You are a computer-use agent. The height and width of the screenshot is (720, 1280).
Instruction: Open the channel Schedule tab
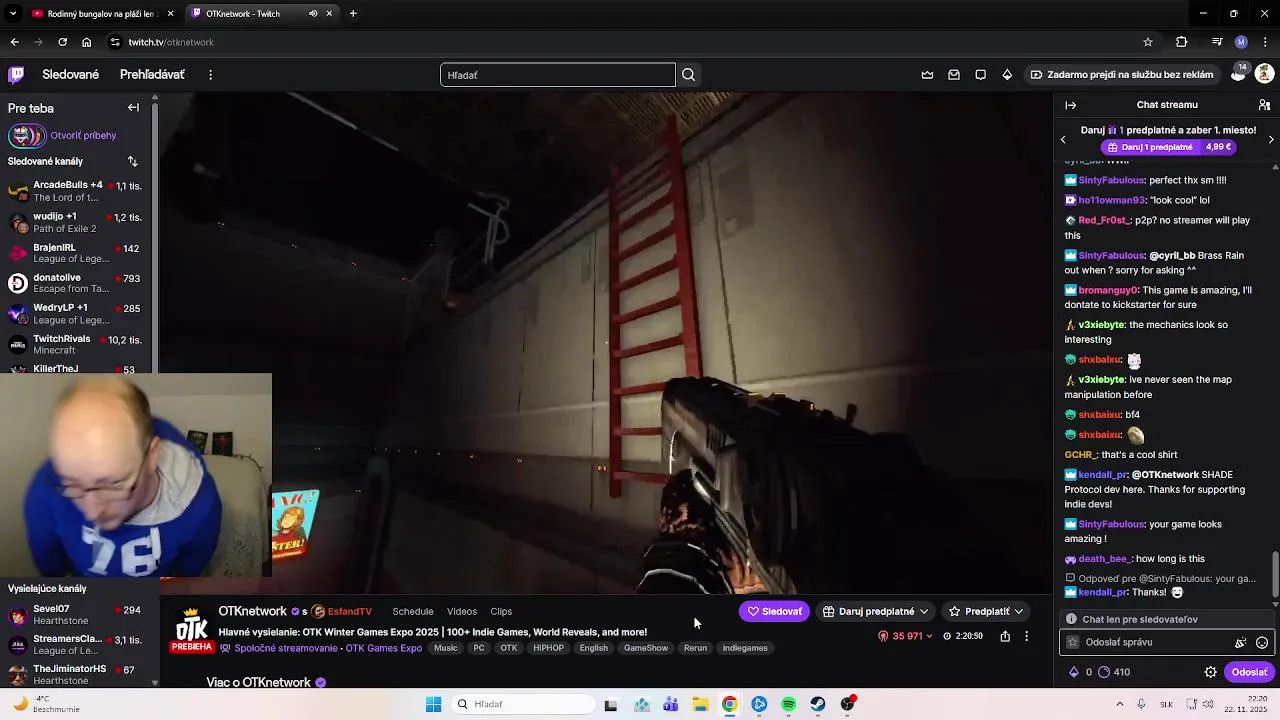pos(413,611)
